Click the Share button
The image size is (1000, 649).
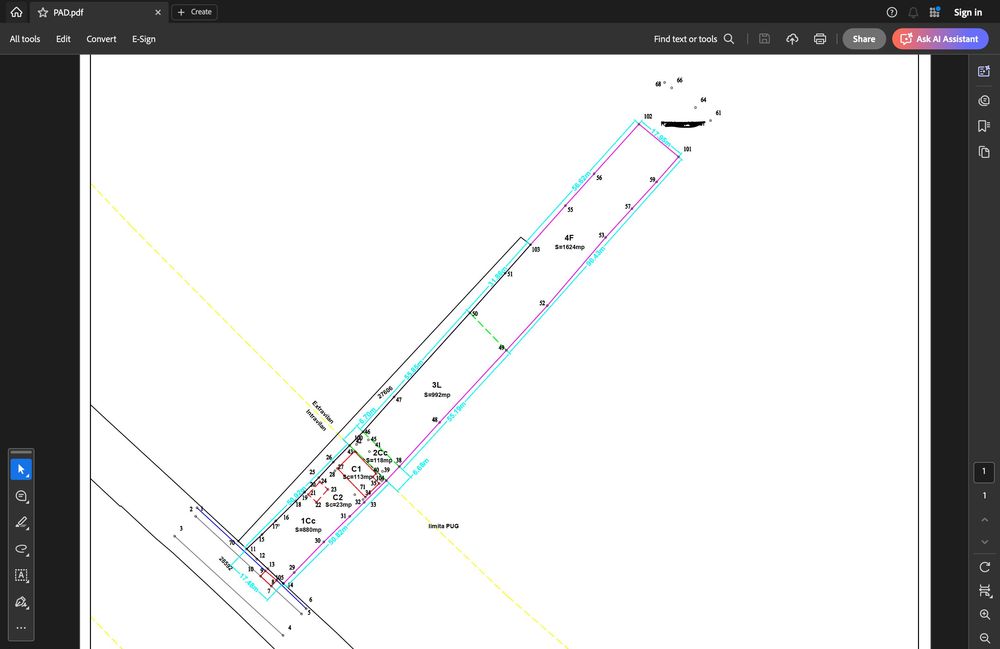pos(864,39)
